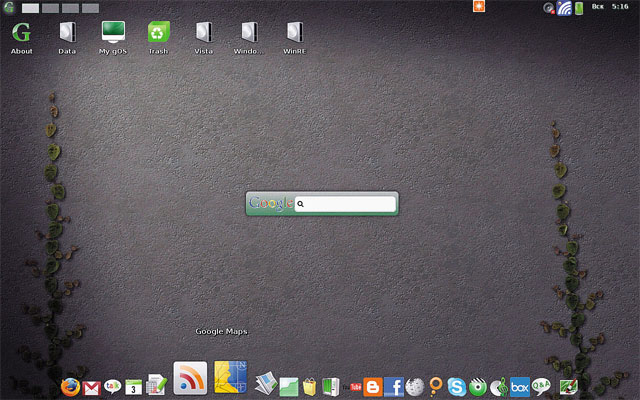Open Google News newspaper icon
The width and height of the screenshot is (640, 400).
tap(266, 383)
